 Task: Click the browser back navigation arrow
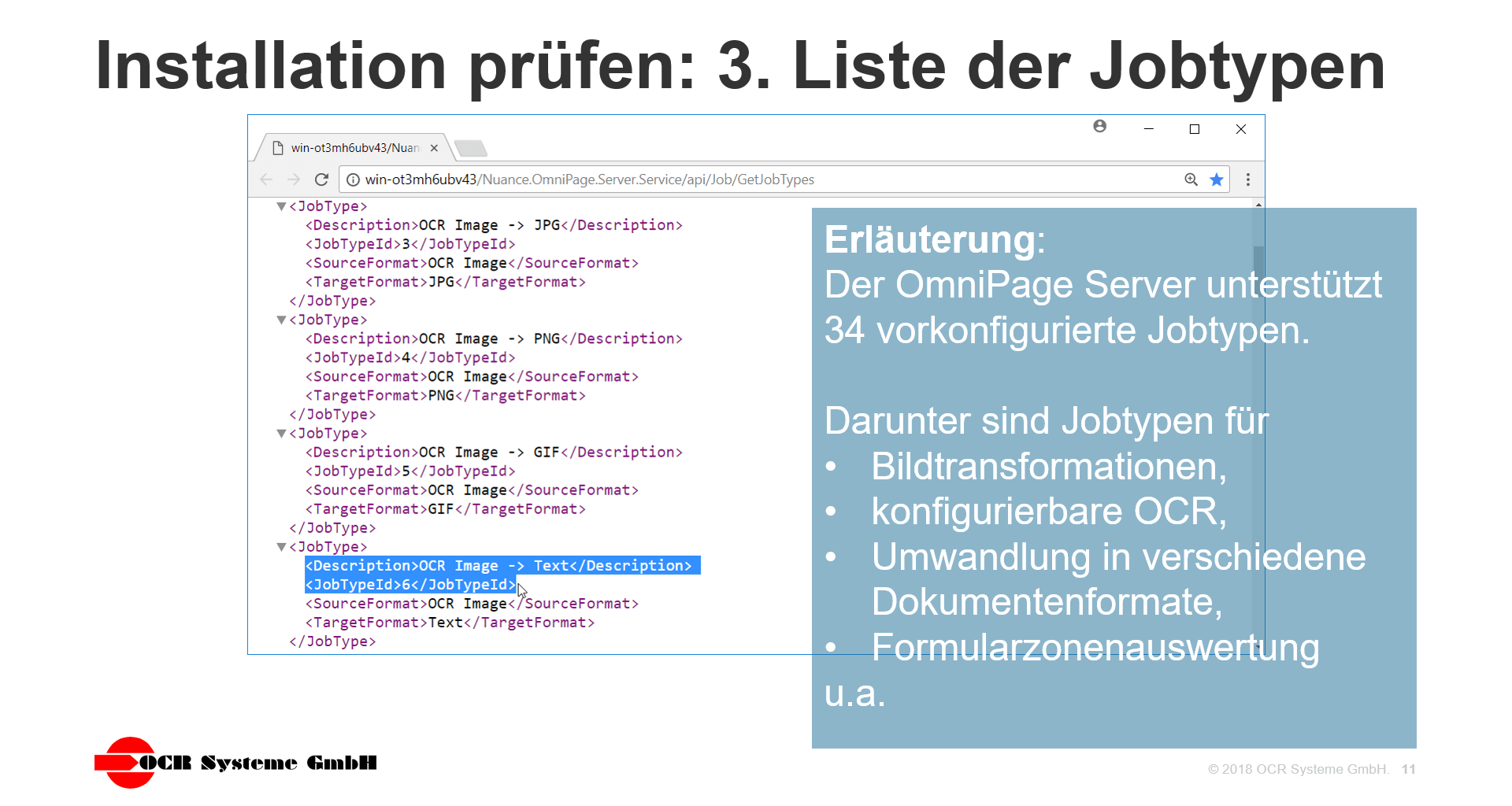tap(265, 179)
